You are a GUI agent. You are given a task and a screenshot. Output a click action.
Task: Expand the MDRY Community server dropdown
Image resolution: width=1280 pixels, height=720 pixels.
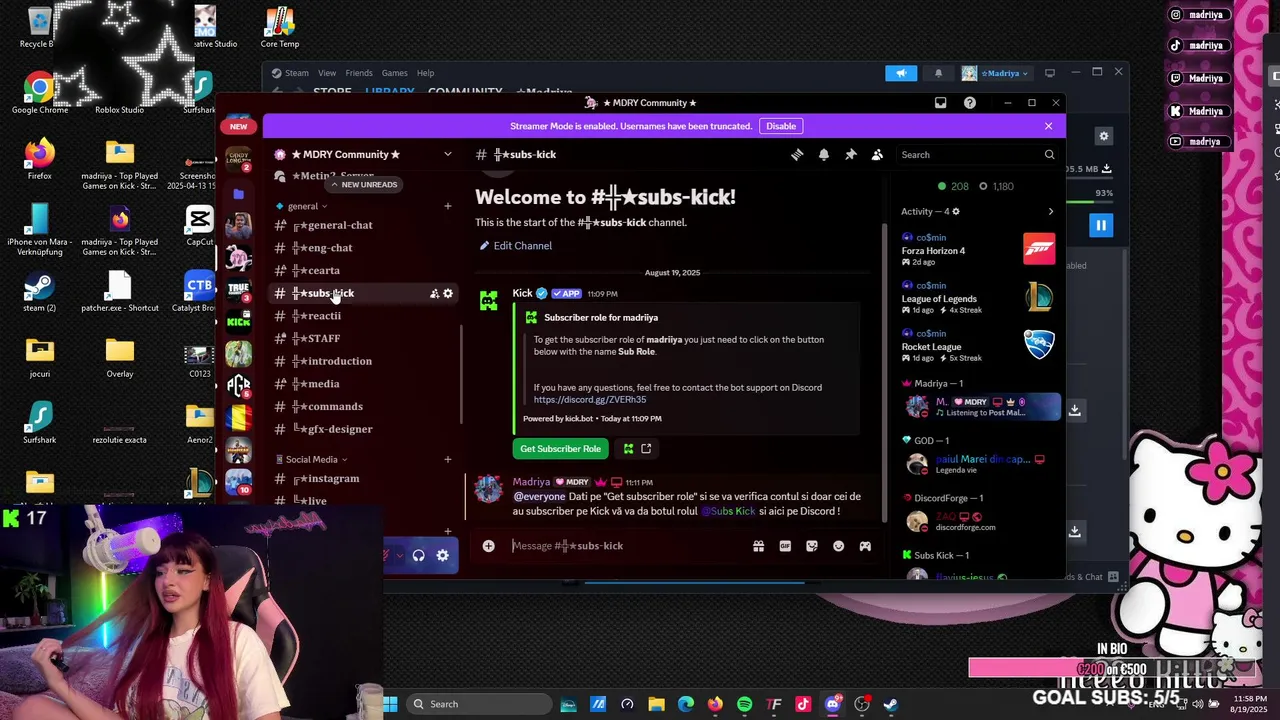coord(448,154)
